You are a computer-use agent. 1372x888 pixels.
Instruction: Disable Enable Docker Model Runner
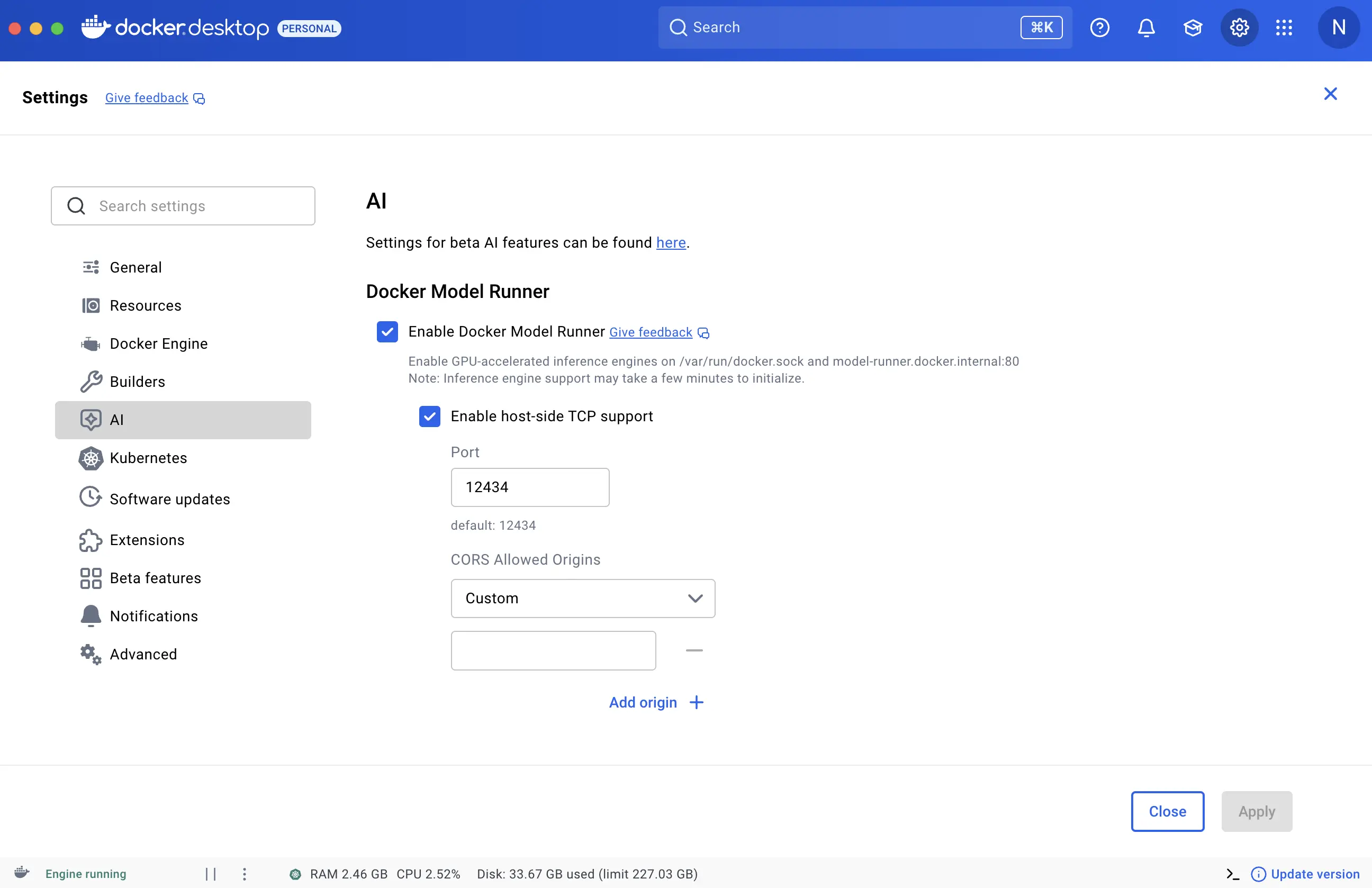(387, 331)
